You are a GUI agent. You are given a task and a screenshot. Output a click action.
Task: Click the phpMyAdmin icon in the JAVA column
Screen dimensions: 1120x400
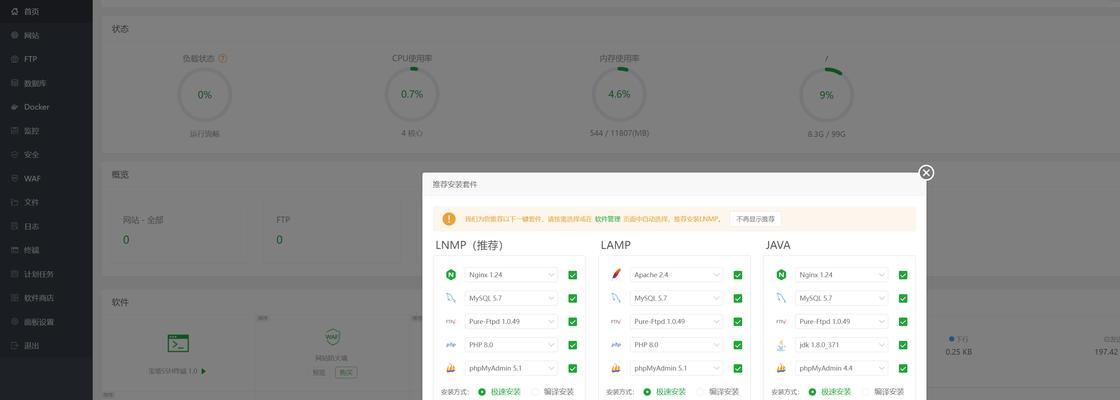point(781,369)
